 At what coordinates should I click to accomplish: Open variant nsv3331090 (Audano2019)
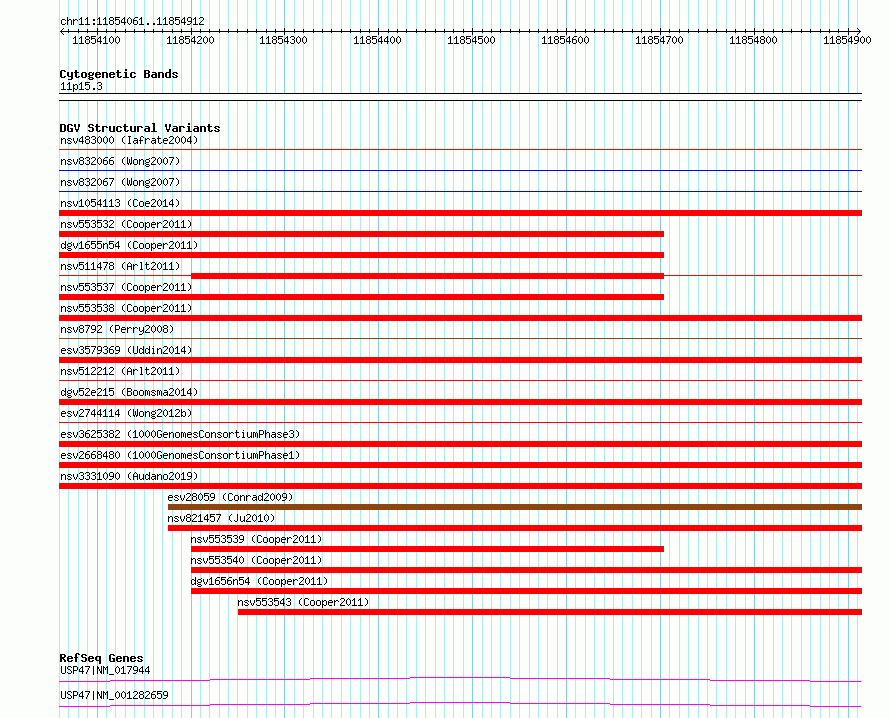tap(129, 476)
